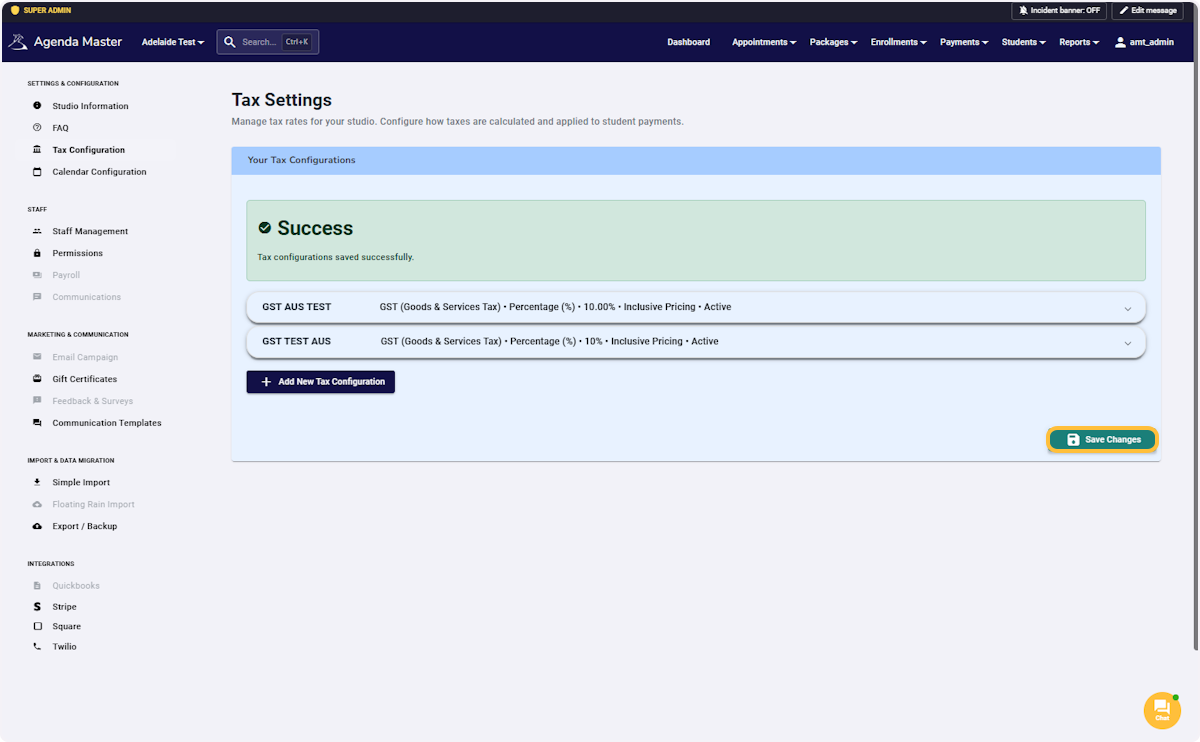Screen dimensions: 1200x742
Task: Click the Studio Information info icon
Action: pos(37,106)
